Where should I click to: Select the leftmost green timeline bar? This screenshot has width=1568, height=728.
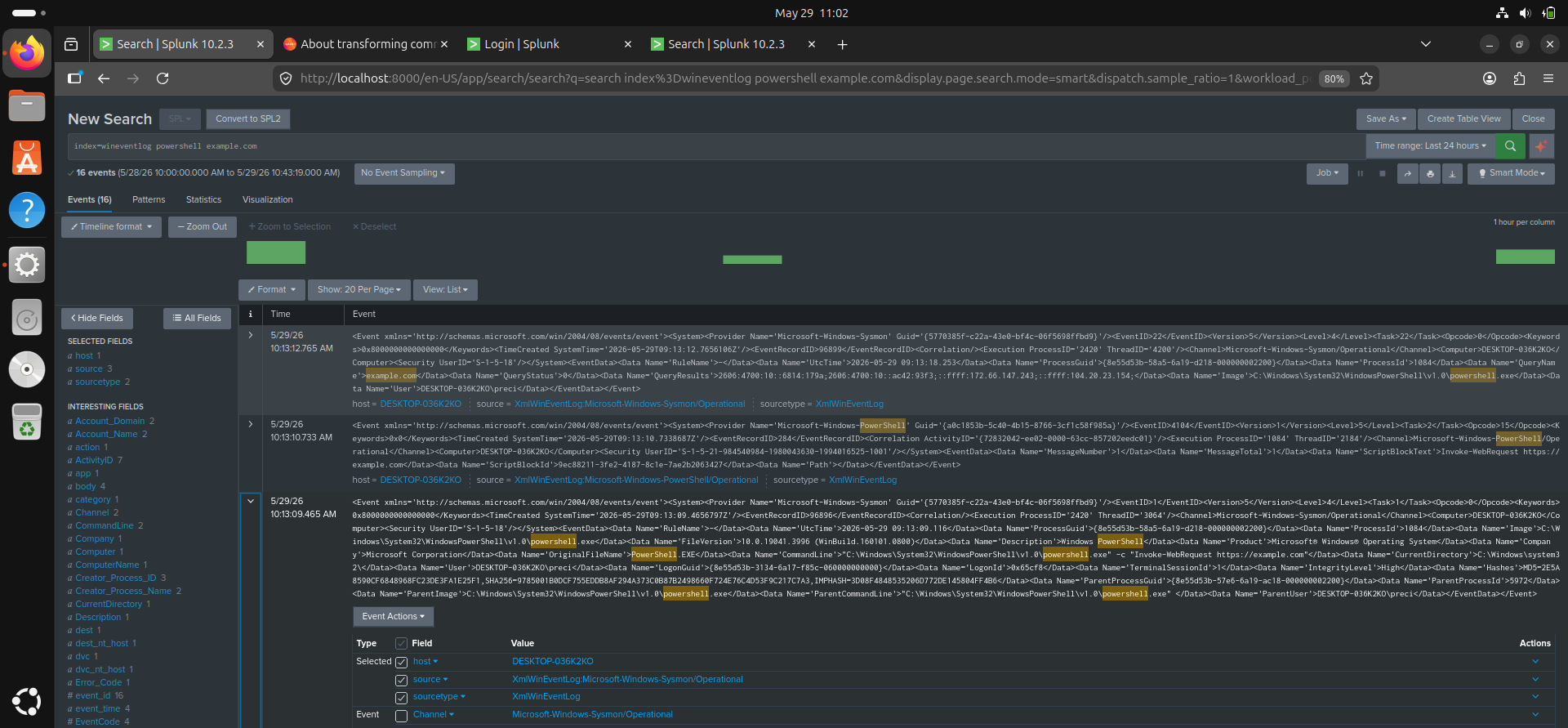click(276, 252)
